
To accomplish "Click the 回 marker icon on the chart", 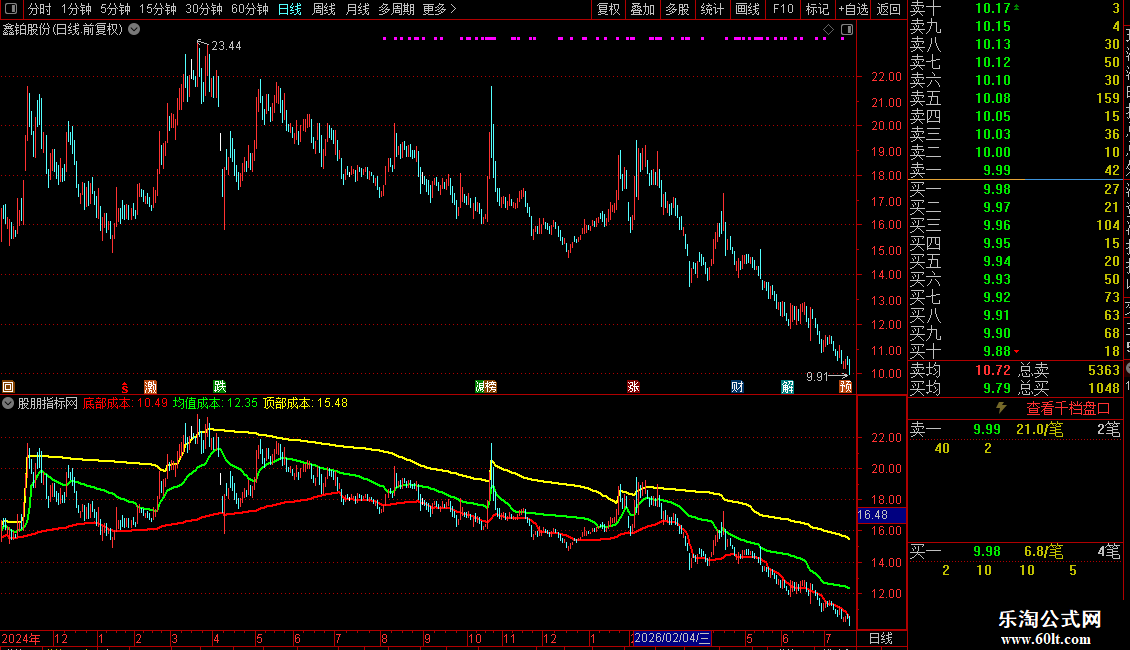I will [x=8, y=387].
